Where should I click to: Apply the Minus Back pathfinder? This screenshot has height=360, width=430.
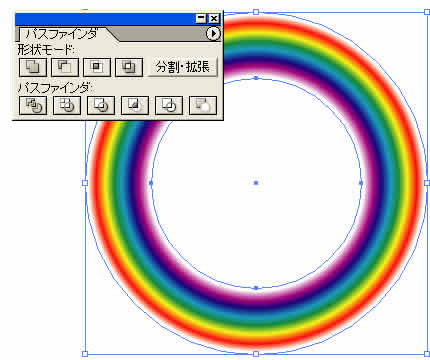(203, 105)
